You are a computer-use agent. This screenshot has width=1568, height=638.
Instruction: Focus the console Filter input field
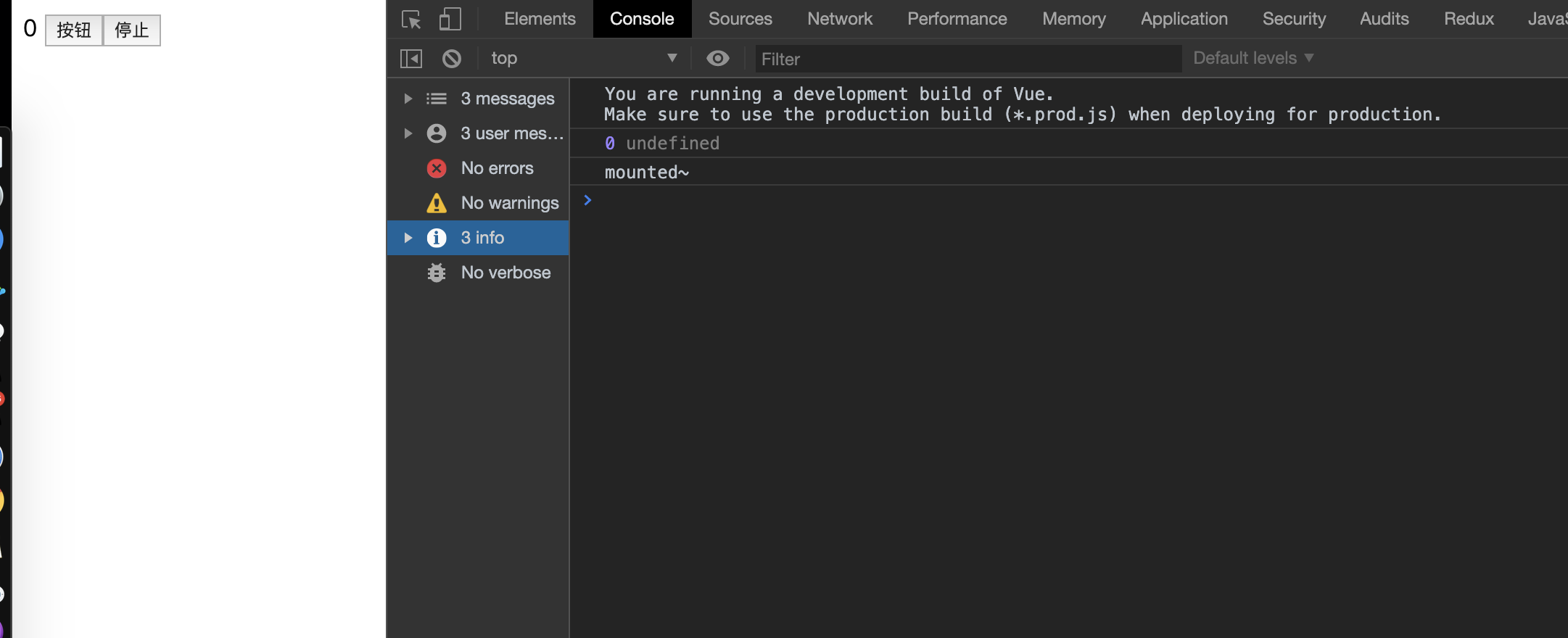(967, 59)
